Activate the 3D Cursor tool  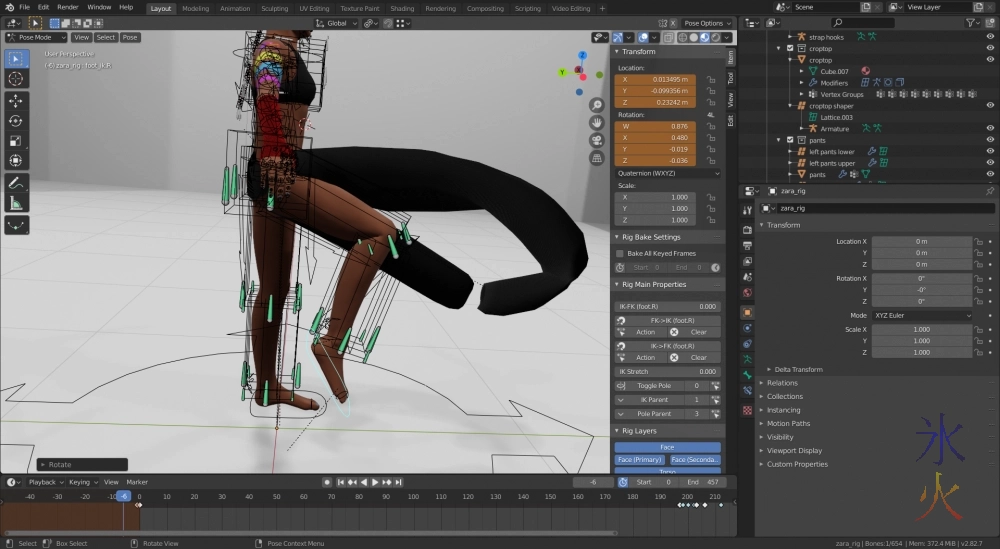(16, 78)
